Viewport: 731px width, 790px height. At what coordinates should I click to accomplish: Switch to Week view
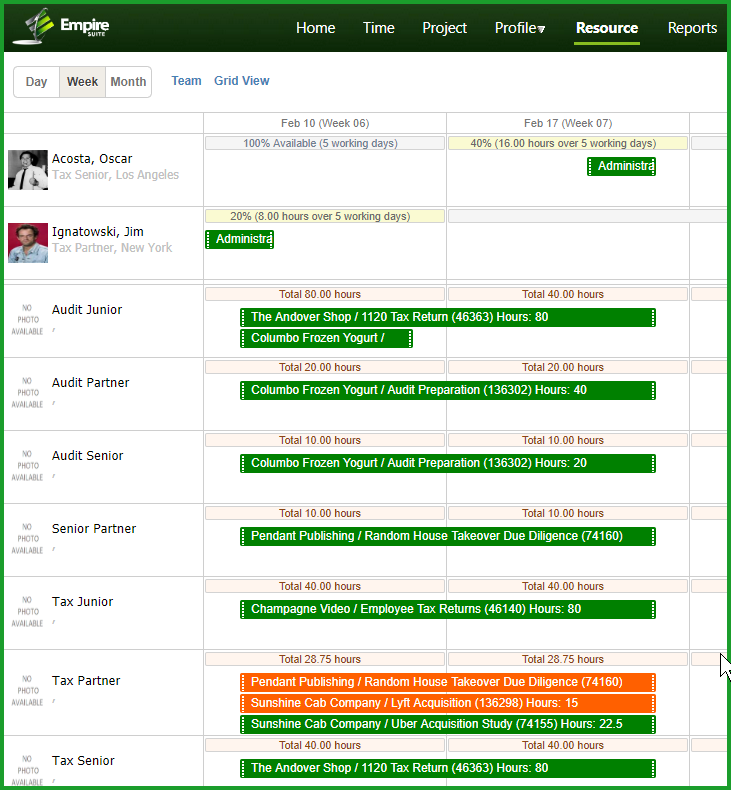82,82
